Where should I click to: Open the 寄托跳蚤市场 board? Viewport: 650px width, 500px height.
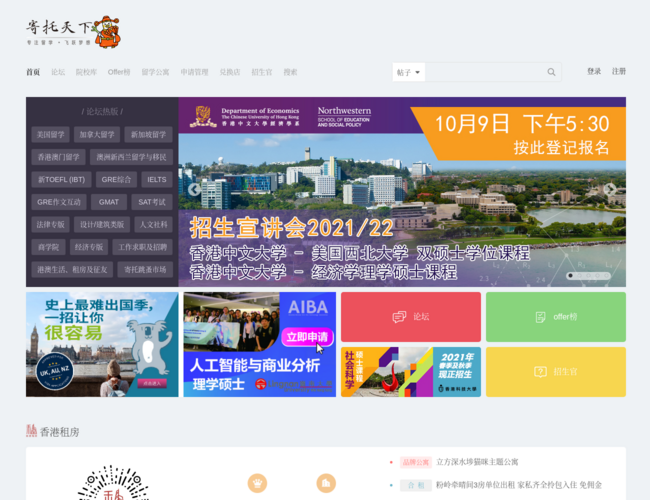[145, 269]
